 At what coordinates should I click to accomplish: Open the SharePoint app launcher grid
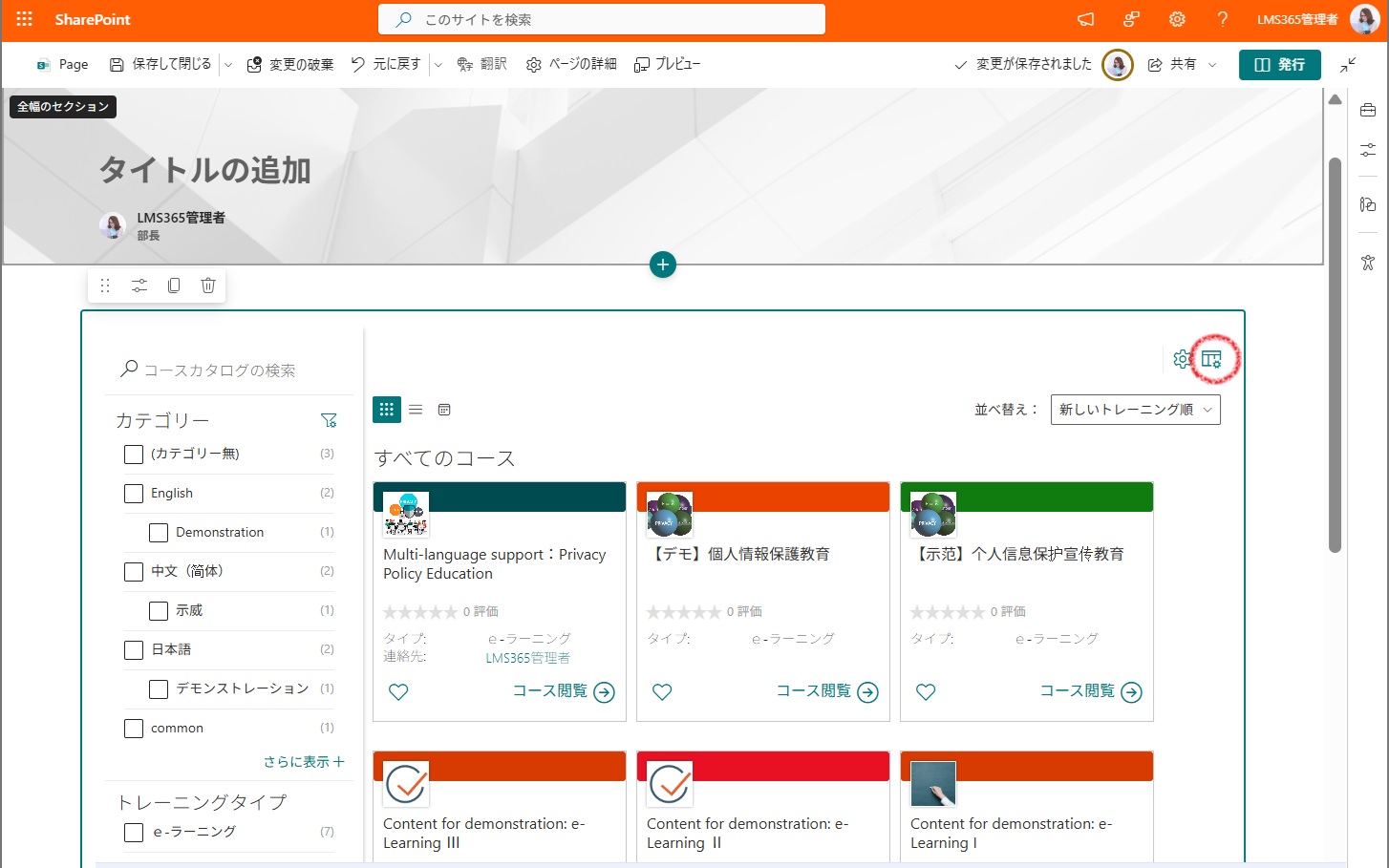click(25, 19)
